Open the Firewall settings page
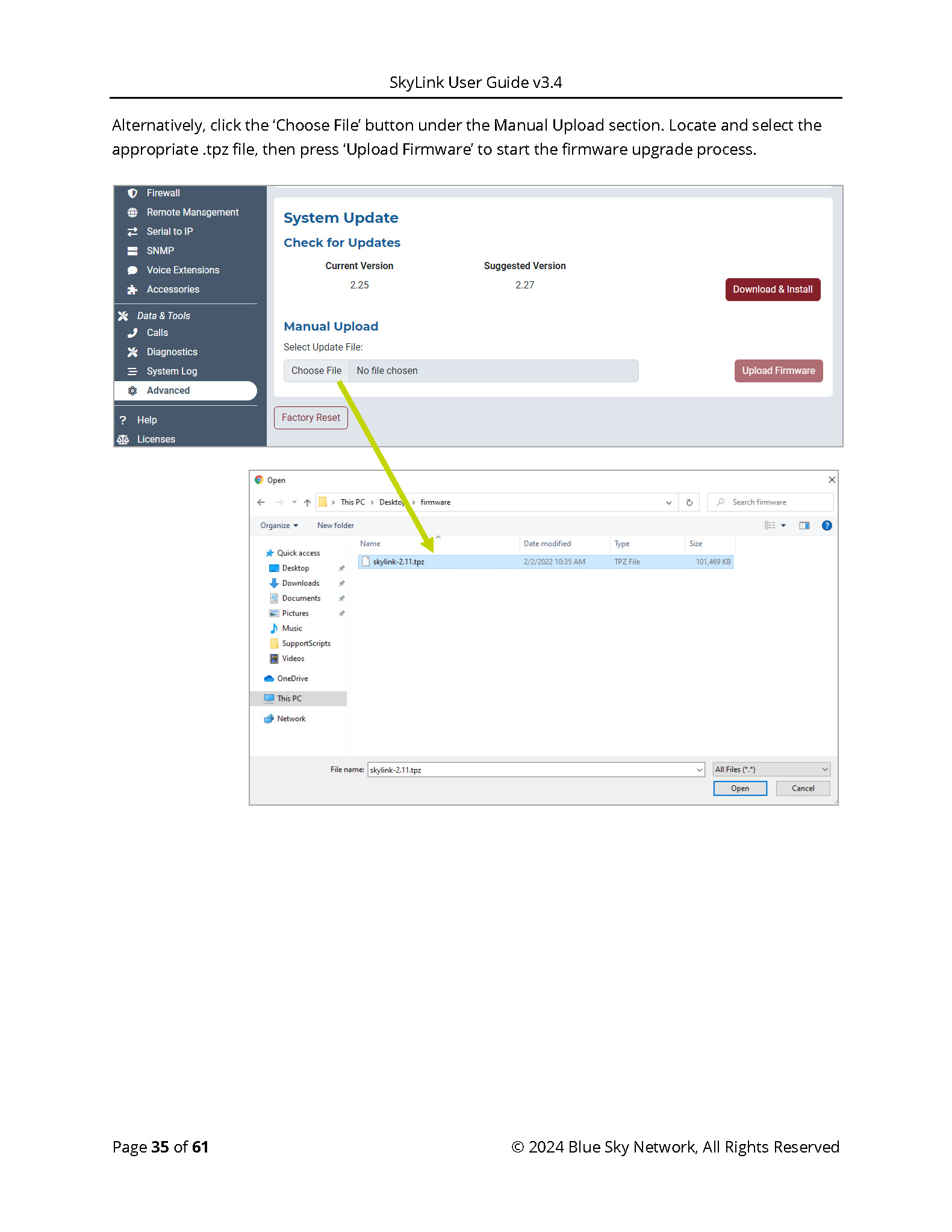 163,193
